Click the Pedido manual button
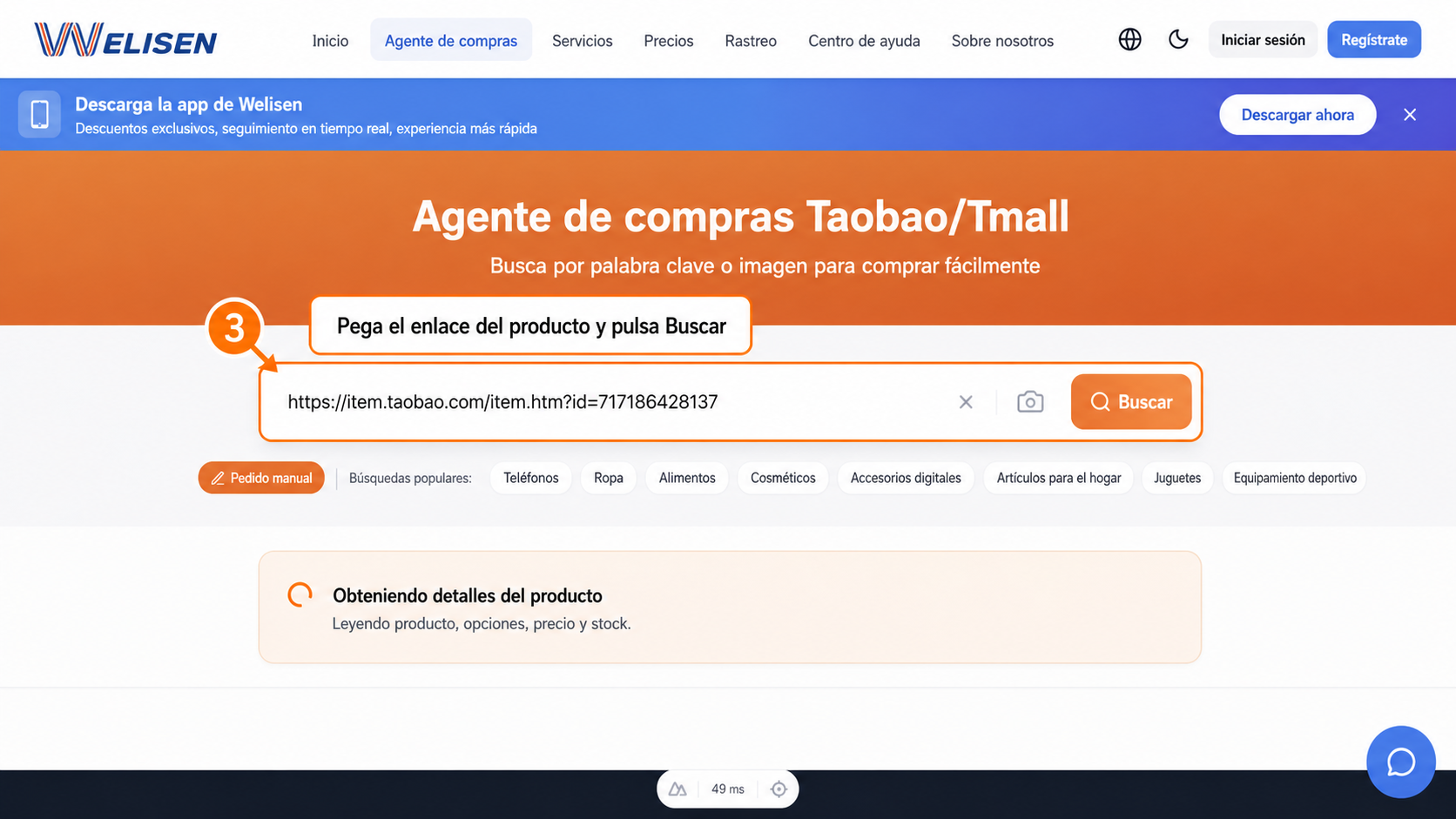 tap(261, 478)
